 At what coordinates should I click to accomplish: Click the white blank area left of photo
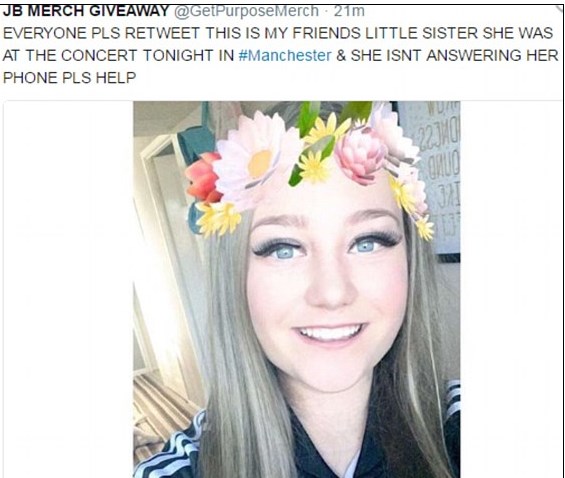(68, 289)
